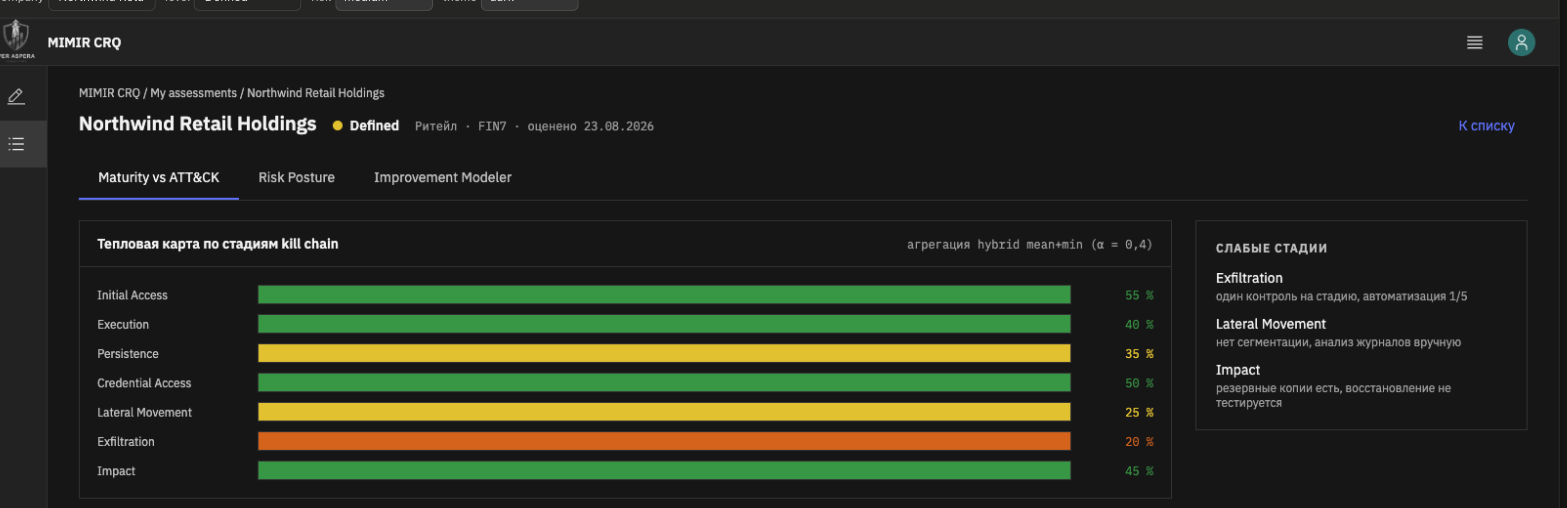Click the Per Aspera shield logo
Viewport: 1567px width, 508px height.
pos(16,40)
